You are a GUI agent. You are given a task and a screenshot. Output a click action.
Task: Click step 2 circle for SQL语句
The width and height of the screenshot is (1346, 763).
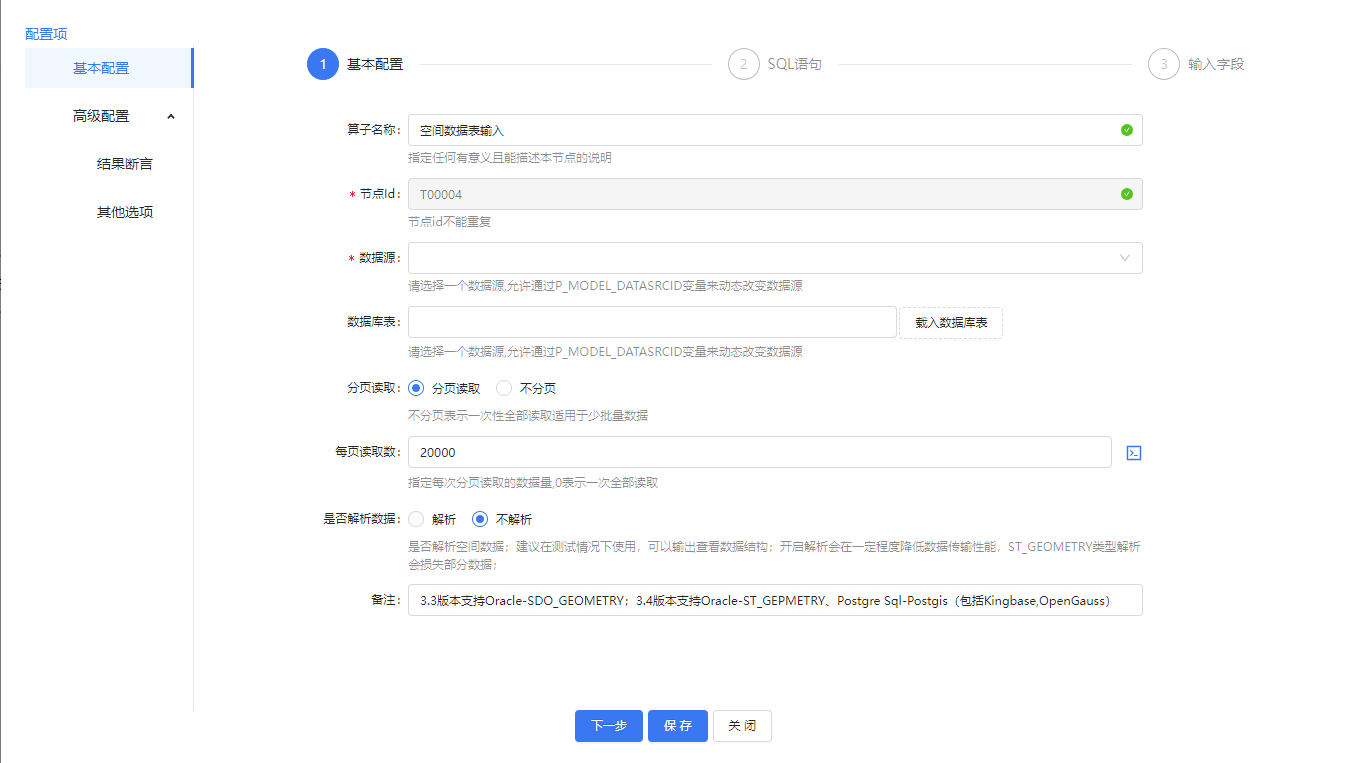[x=743, y=64]
